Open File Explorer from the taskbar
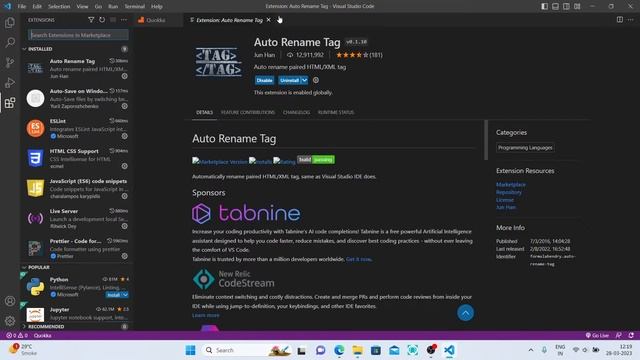 358,350
